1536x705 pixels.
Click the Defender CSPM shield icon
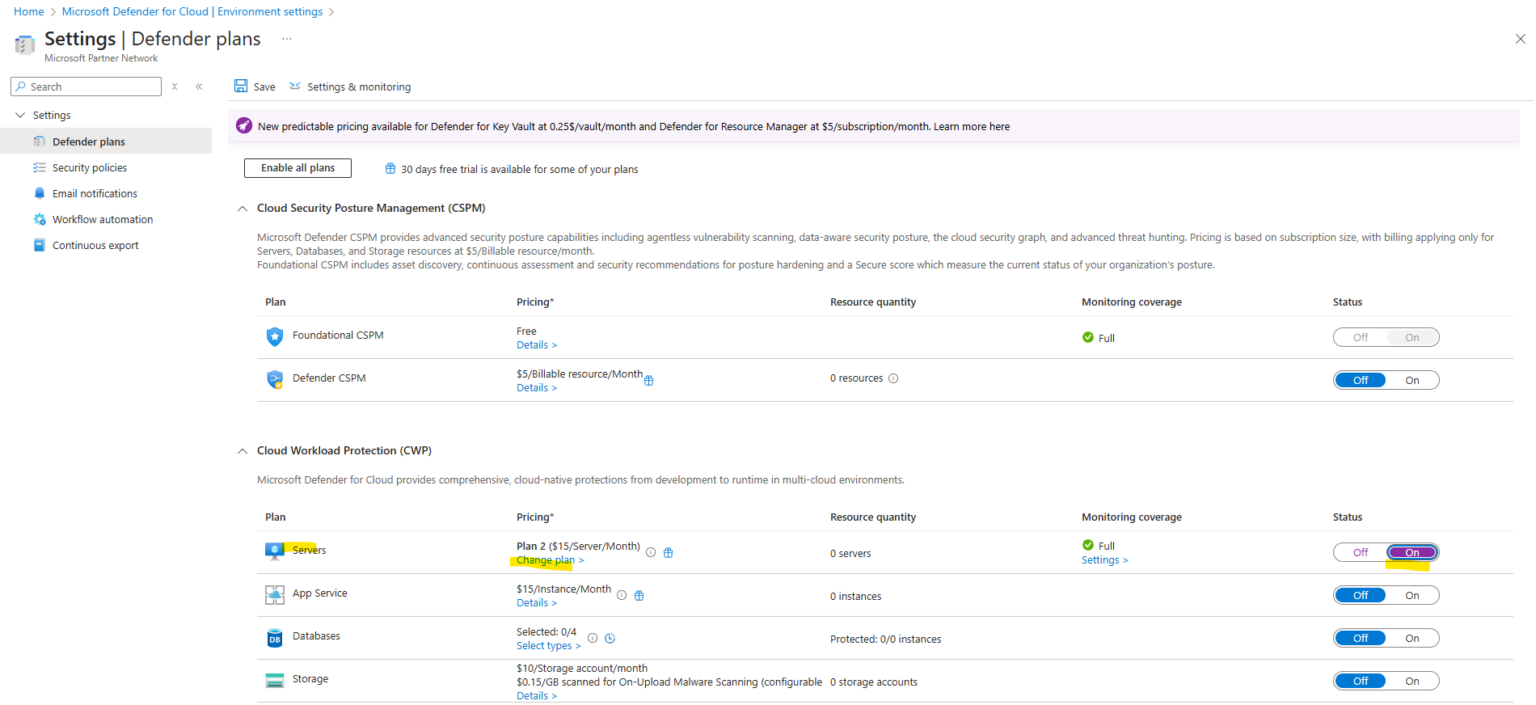click(x=275, y=380)
